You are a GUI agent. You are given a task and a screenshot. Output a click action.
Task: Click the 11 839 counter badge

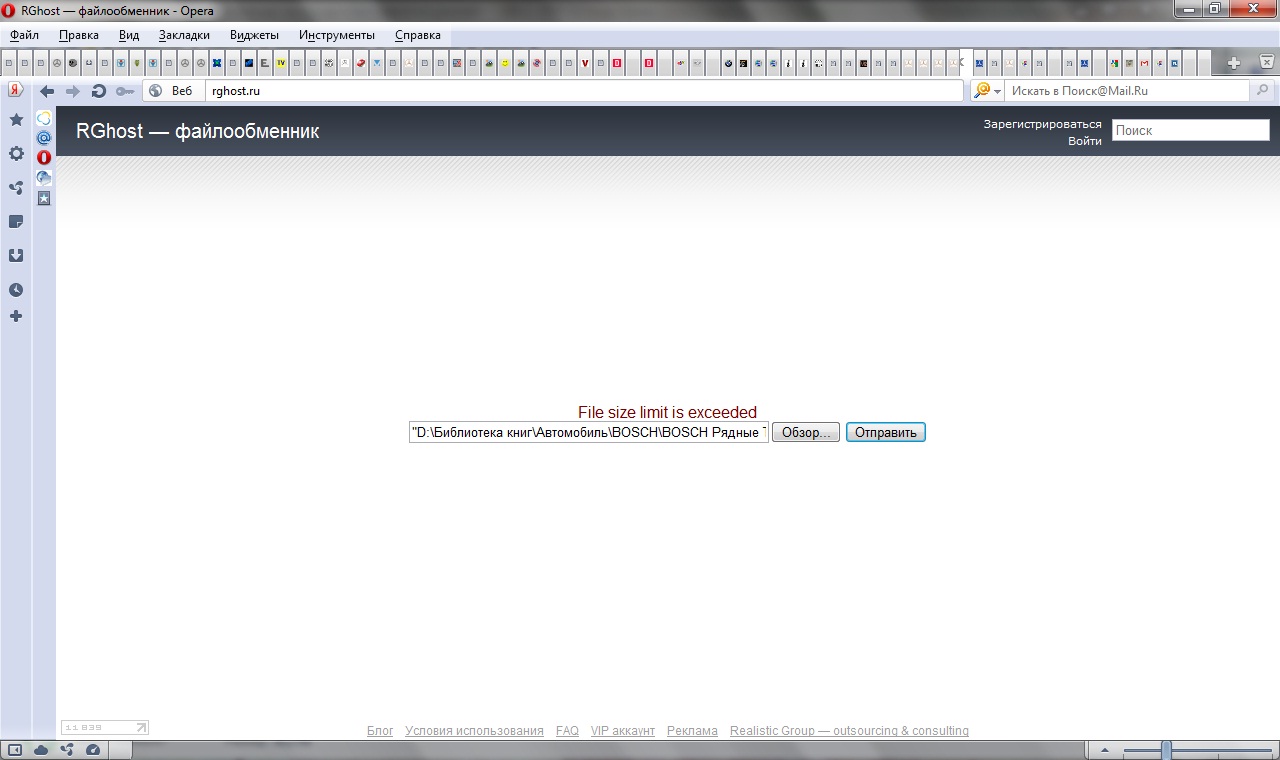pos(105,728)
